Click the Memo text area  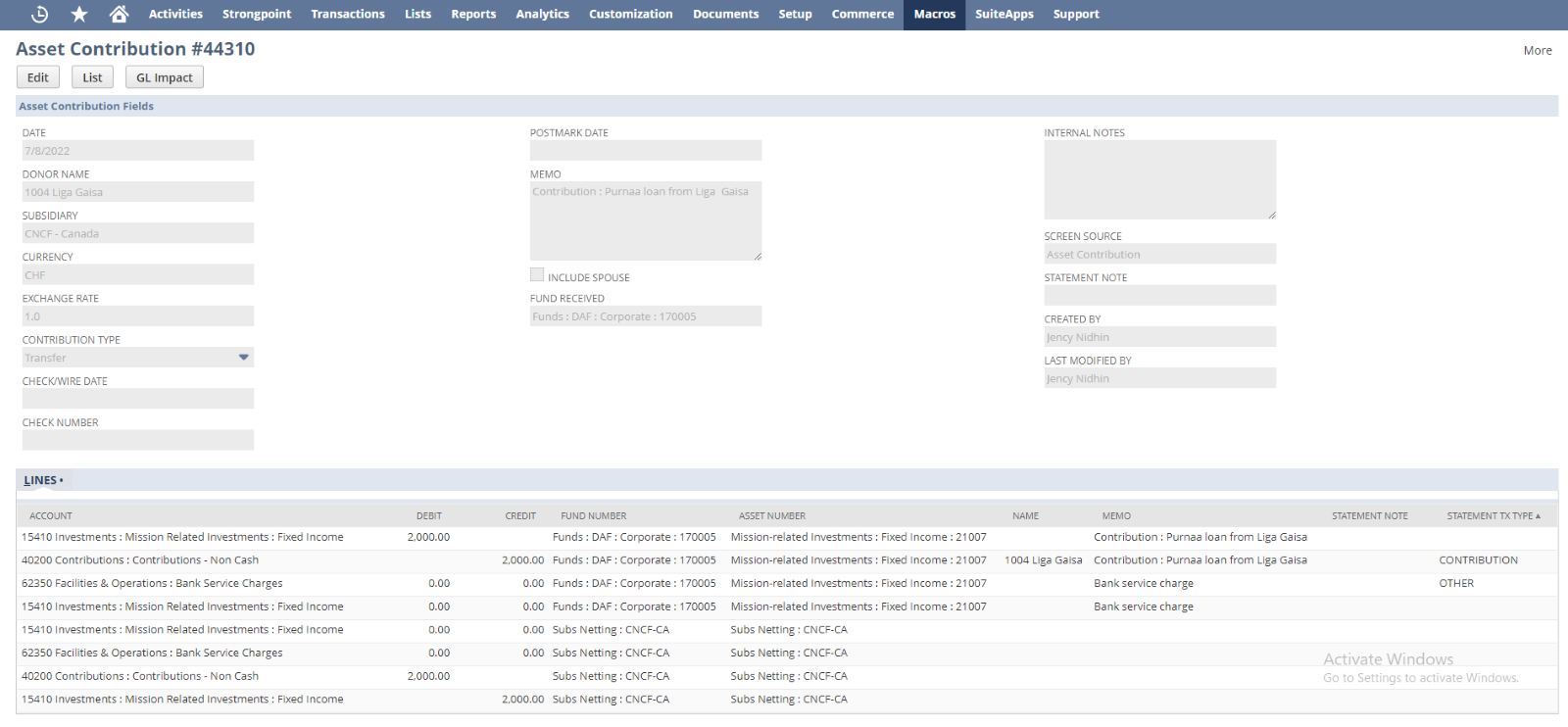(645, 220)
